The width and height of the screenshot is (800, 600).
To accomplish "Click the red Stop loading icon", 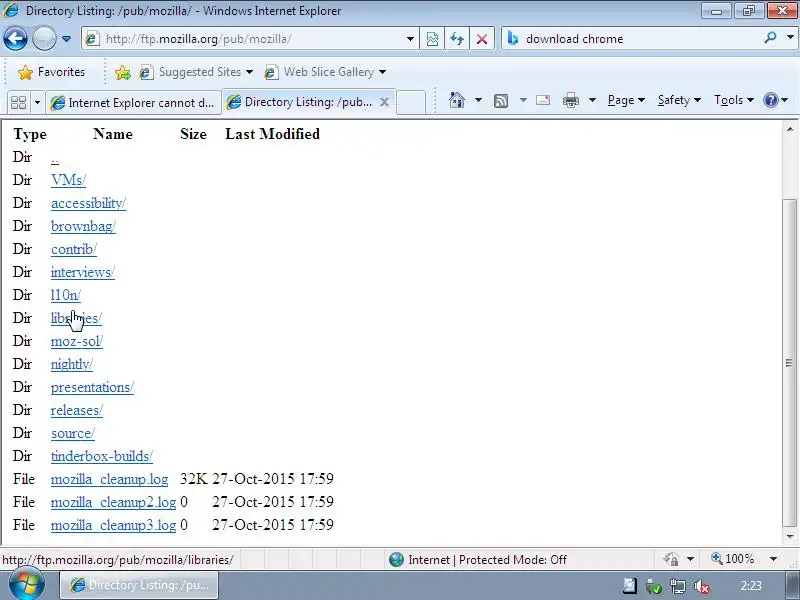I will pyautogui.click(x=482, y=39).
